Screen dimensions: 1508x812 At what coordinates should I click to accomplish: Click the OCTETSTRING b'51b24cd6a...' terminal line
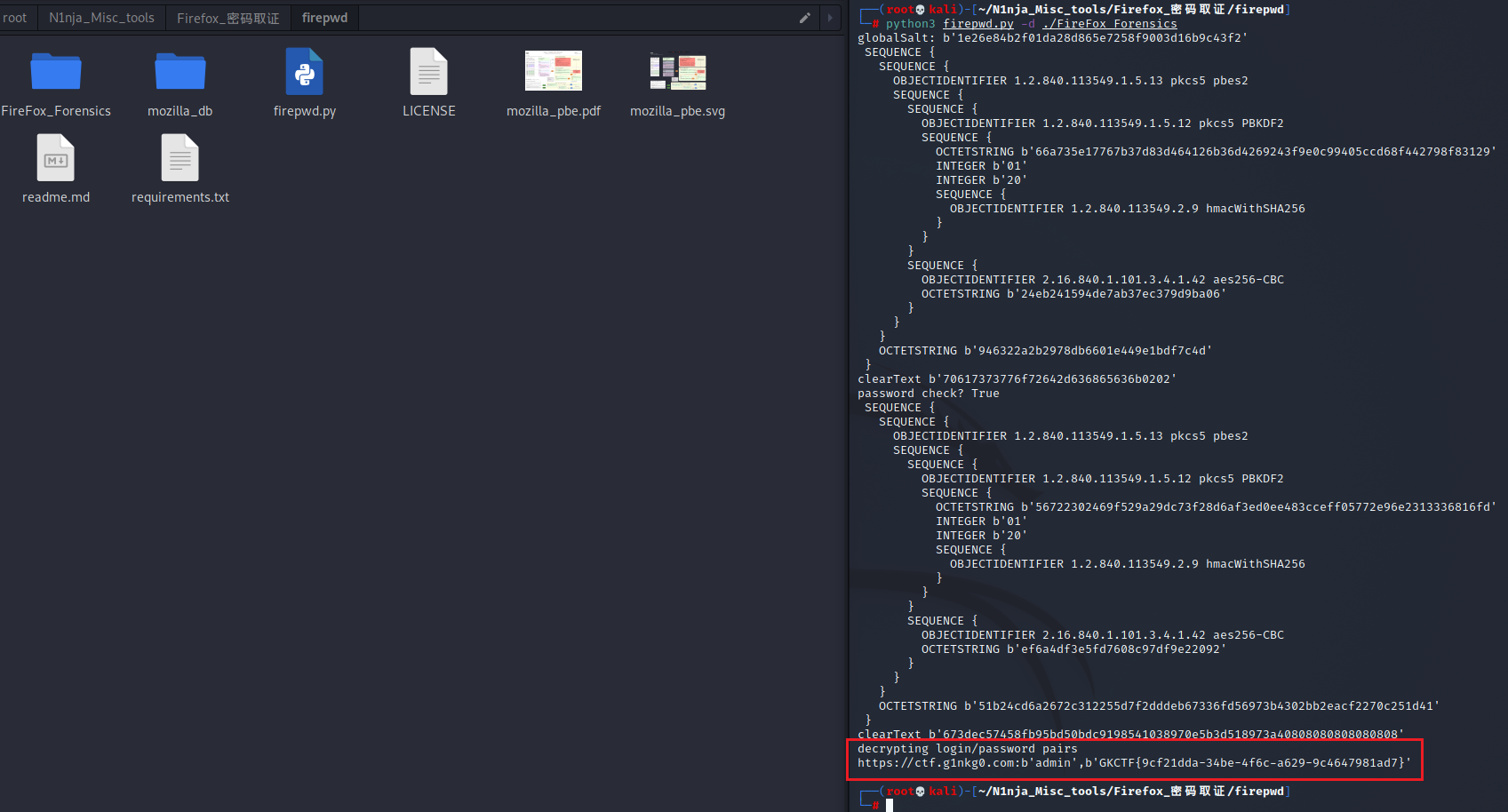pyautogui.click(x=1159, y=706)
